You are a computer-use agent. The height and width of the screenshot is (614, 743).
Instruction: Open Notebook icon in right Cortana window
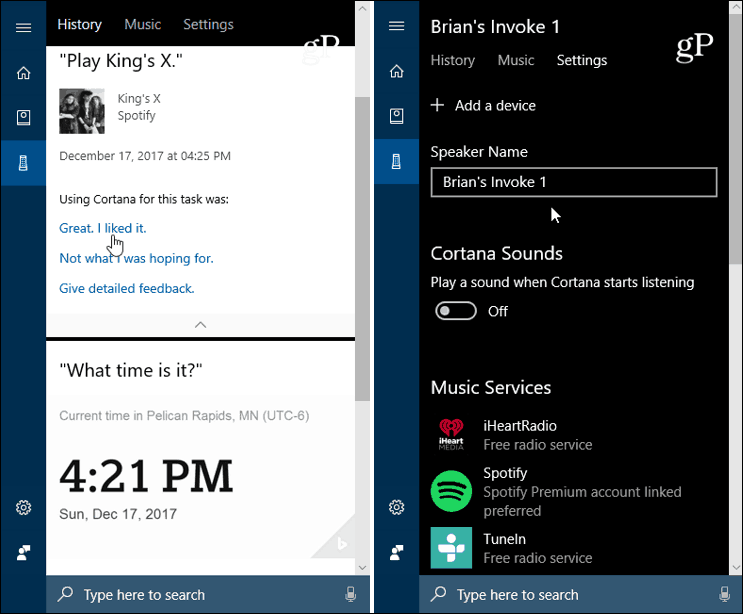pos(397,116)
